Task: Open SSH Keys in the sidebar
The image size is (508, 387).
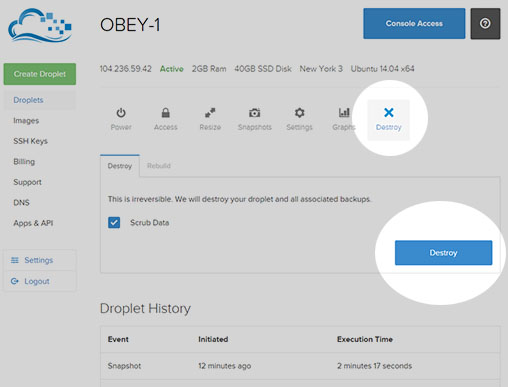Action: 30,141
